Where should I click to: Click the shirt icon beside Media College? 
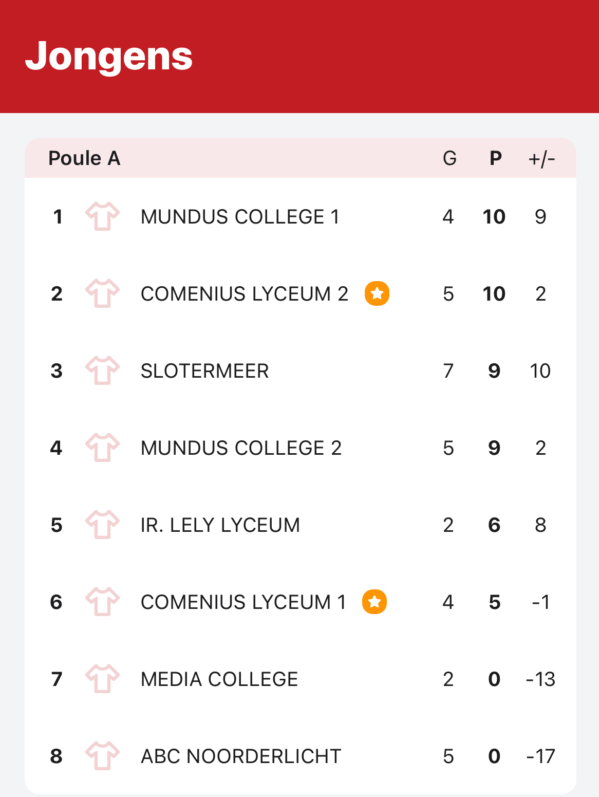point(102,679)
